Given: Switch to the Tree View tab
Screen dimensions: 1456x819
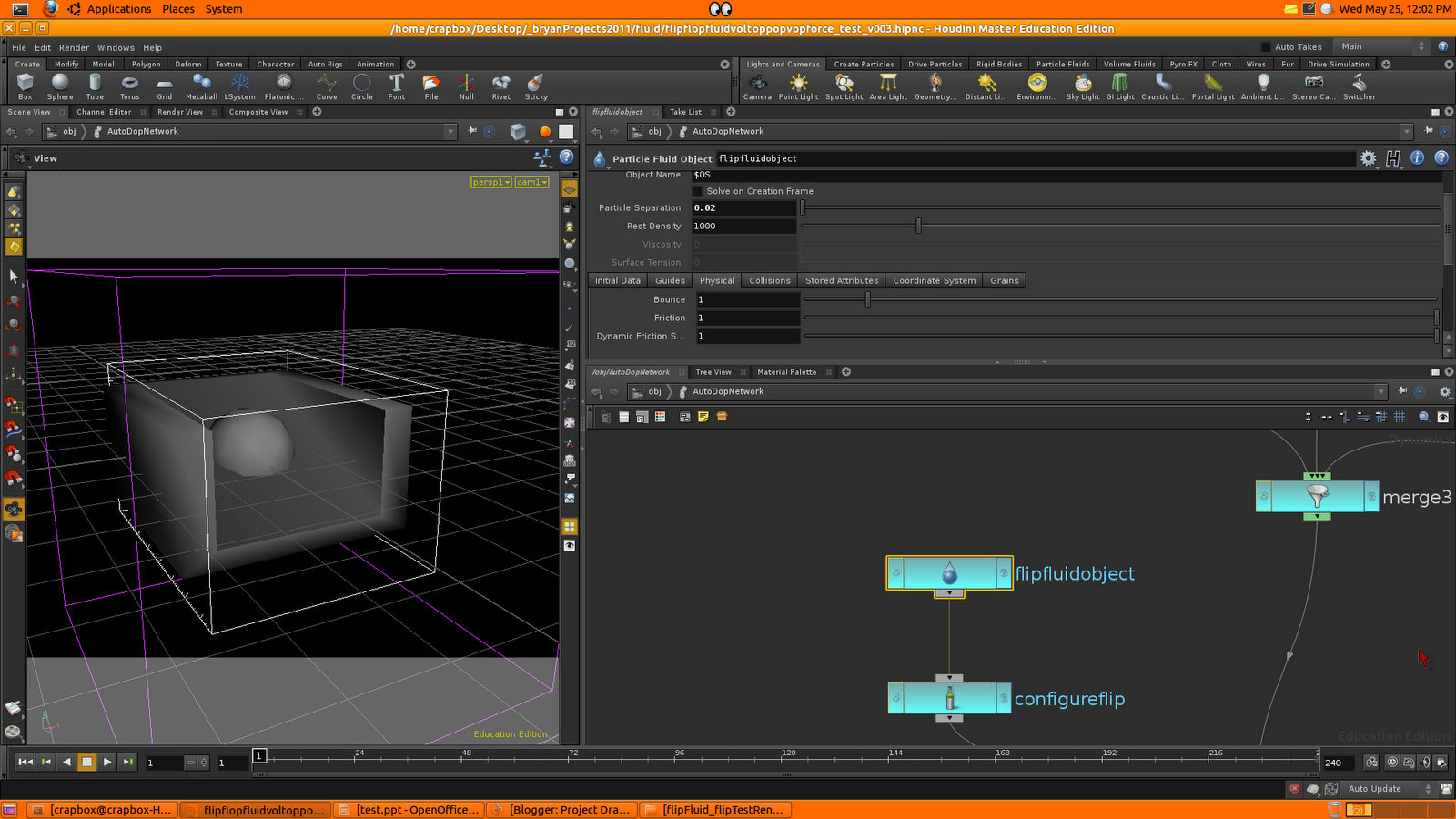Looking at the screenshot, I should (x=713, y=372).
